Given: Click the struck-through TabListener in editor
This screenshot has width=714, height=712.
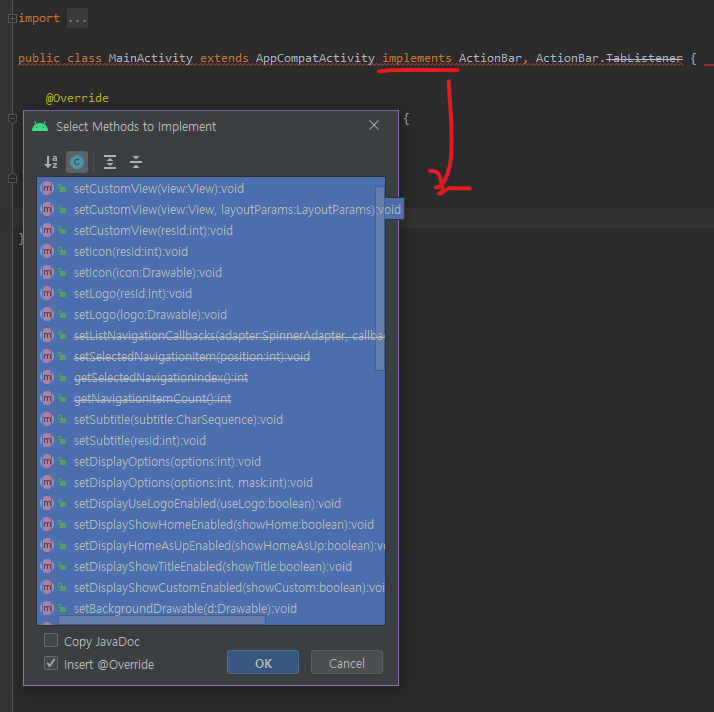Looking at the screenshot, I should [x=644, y=58].
